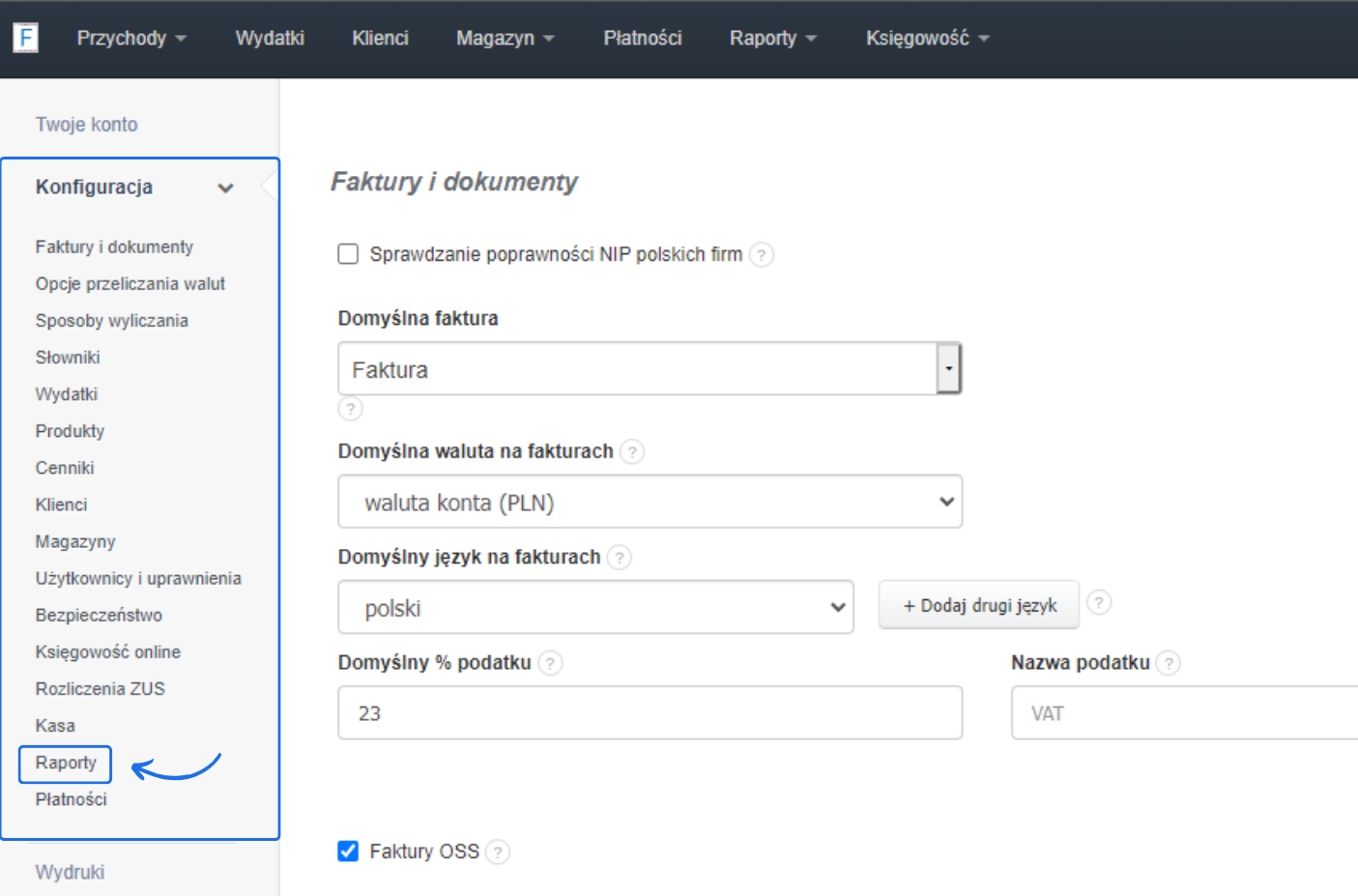Uncheck the Faktury OSS checkbox
Viewport: 1358px width, 896px height.
348,851
